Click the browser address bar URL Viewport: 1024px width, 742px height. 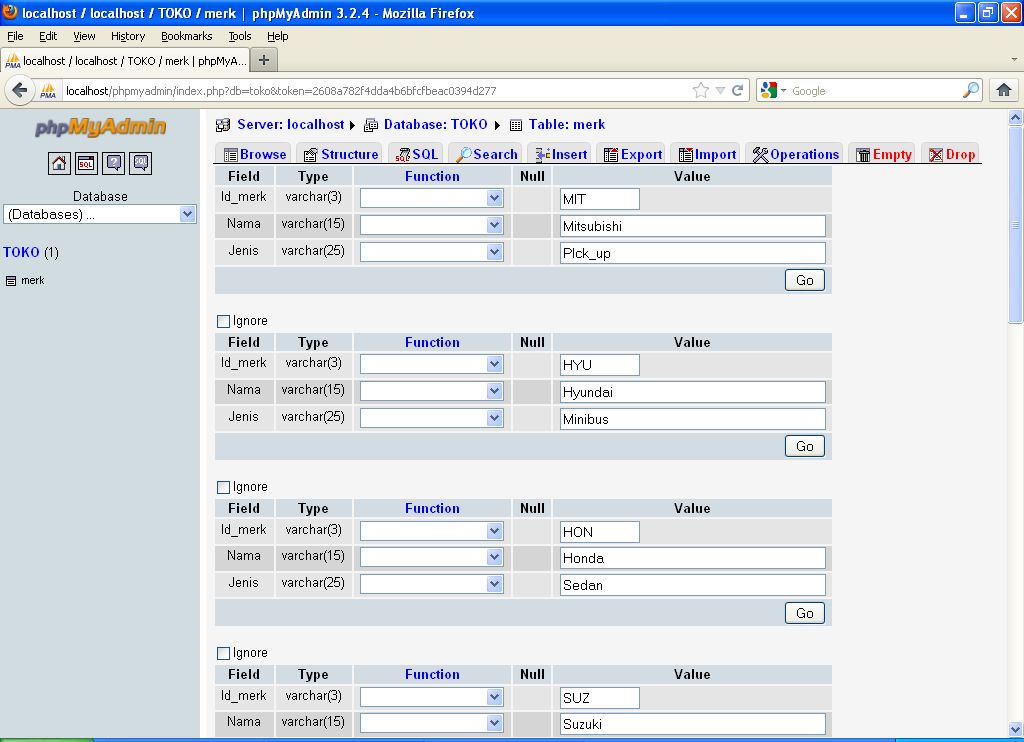(377, 91)
